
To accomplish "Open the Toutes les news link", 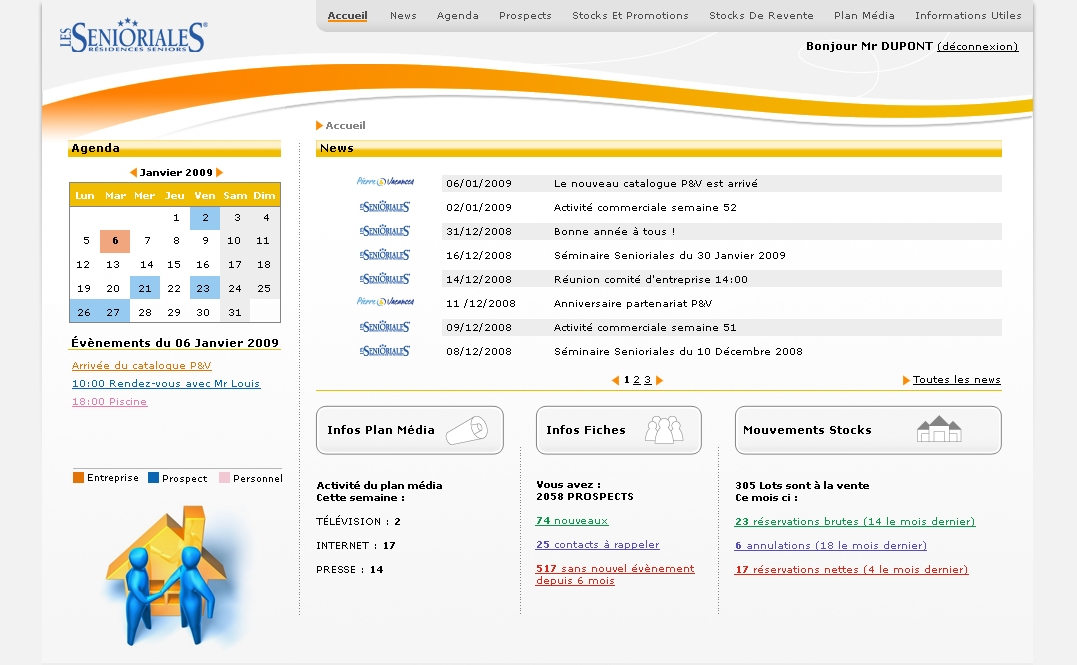I will pos(956,380).
